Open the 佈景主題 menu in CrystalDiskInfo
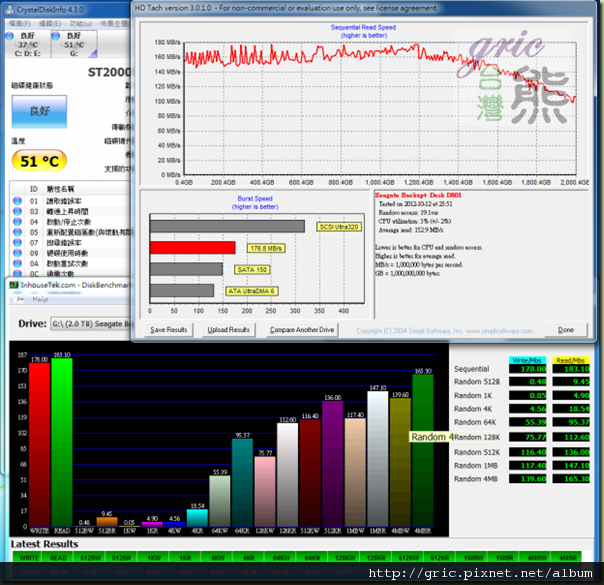The width and height of the screenshot is (604, 585). [115, 24]
